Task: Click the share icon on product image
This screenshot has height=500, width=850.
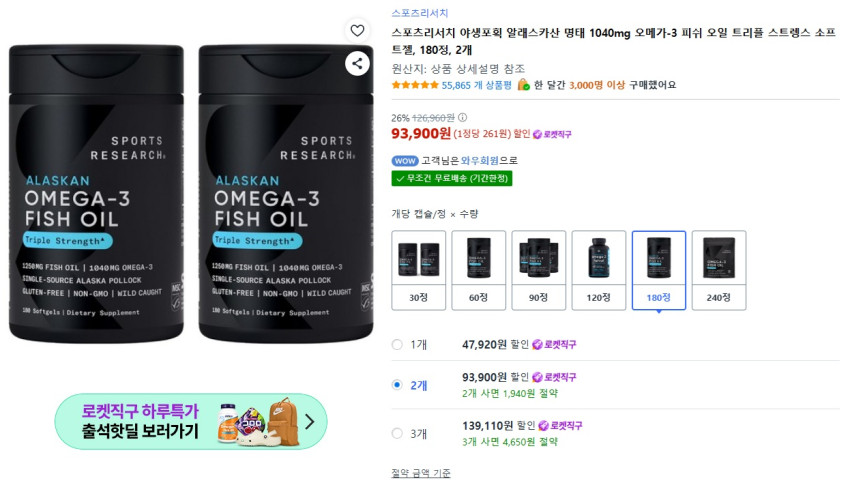Action: click(x=357, y=63)
